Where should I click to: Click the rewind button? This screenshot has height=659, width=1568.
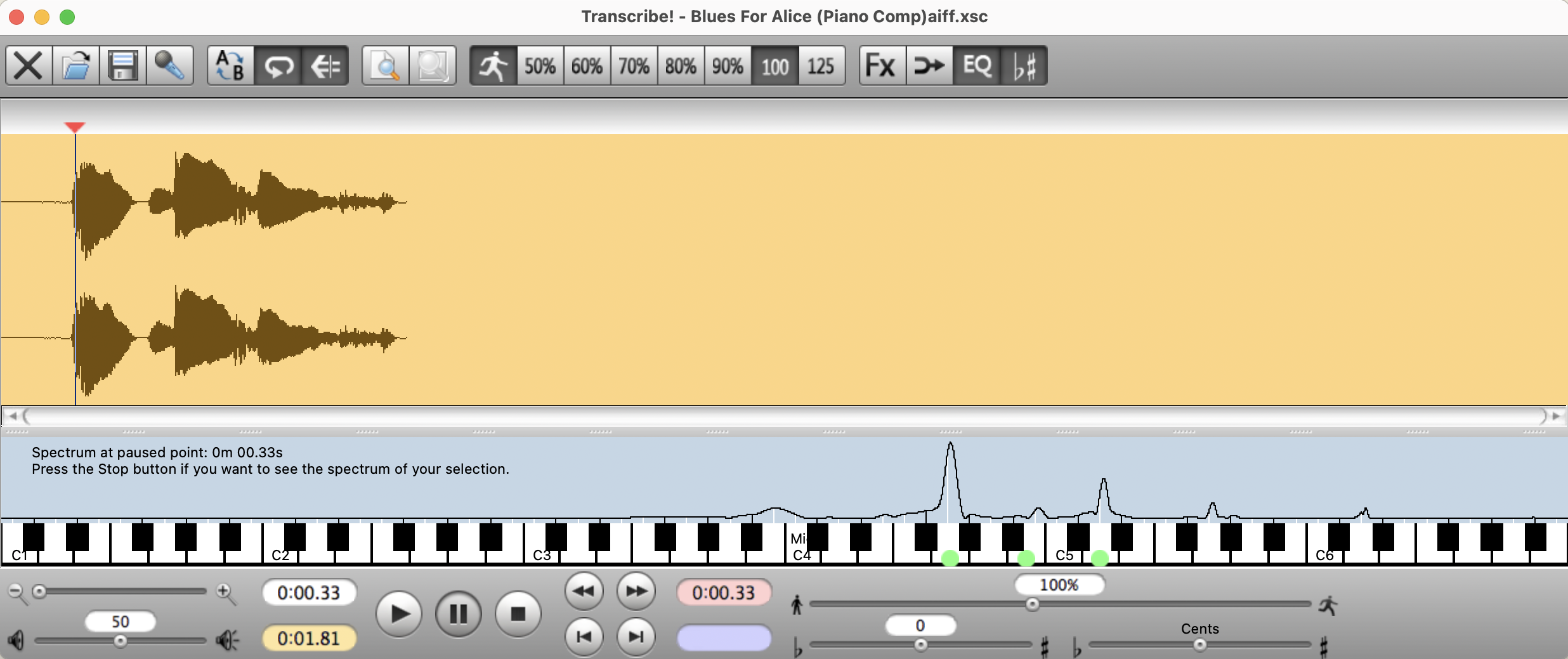pyautogui.click(x=584, y=591)
